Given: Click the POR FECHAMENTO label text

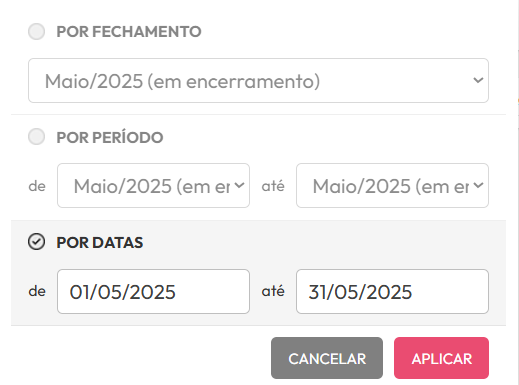Looking at the screenshot, I should 129,32.
